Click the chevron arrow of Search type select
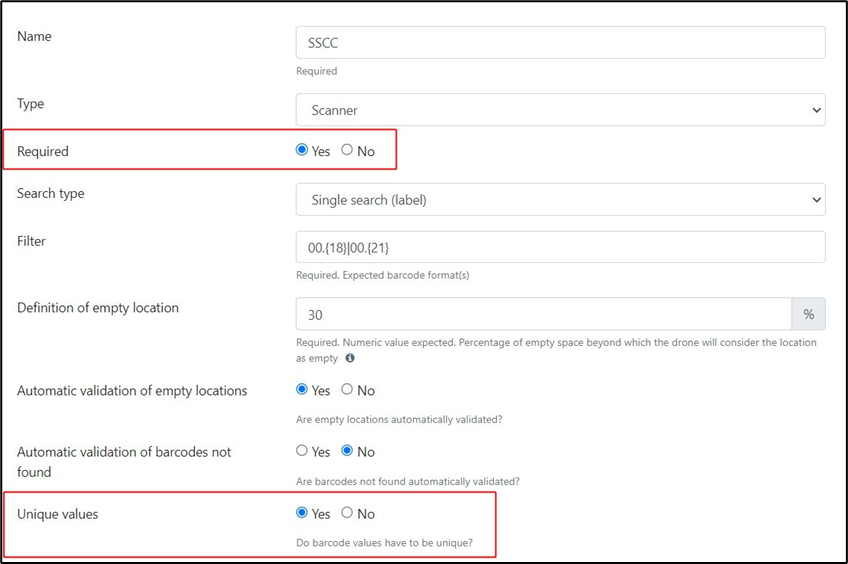The height and width of the screenshot is (564, 848). point(816,200)
